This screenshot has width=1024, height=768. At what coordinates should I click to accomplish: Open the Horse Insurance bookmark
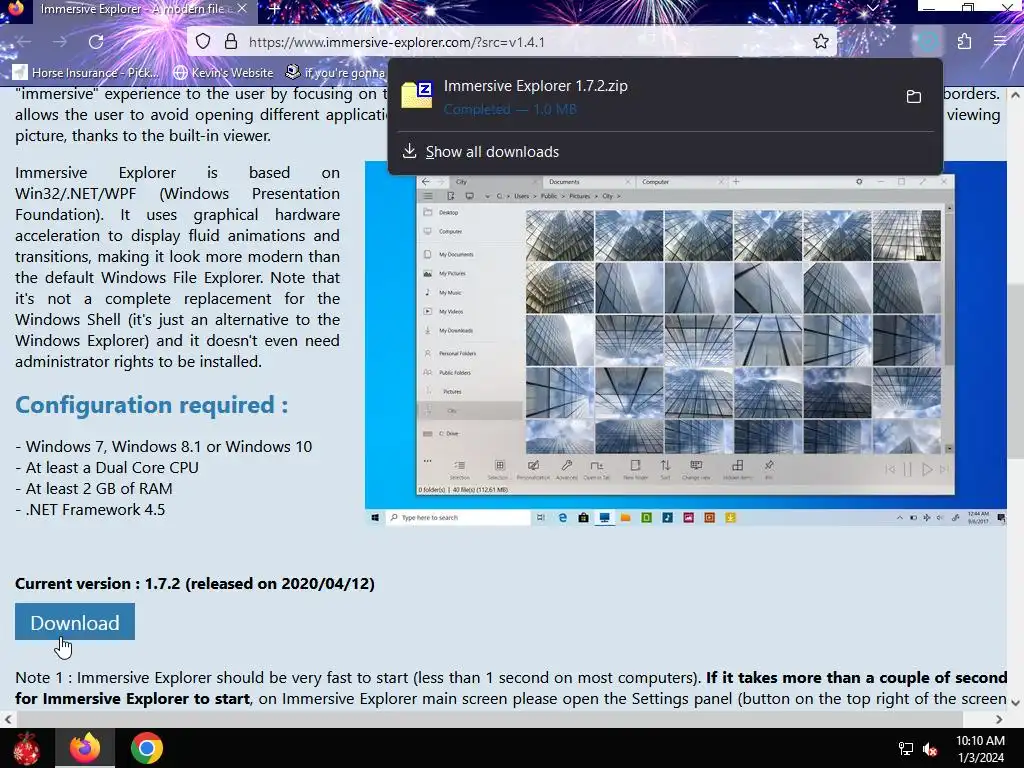point(86,72)
